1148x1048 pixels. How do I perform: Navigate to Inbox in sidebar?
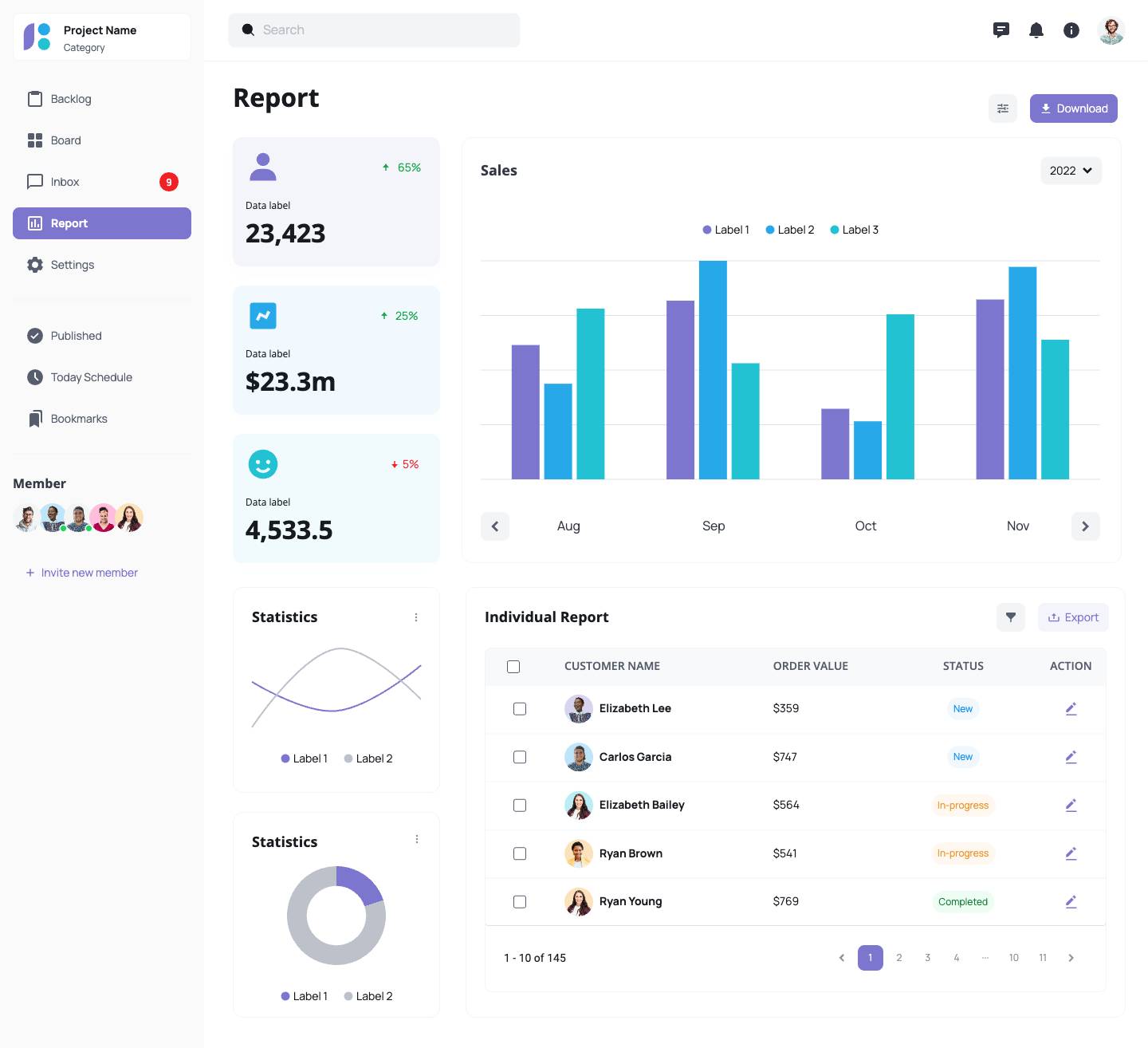65,182
